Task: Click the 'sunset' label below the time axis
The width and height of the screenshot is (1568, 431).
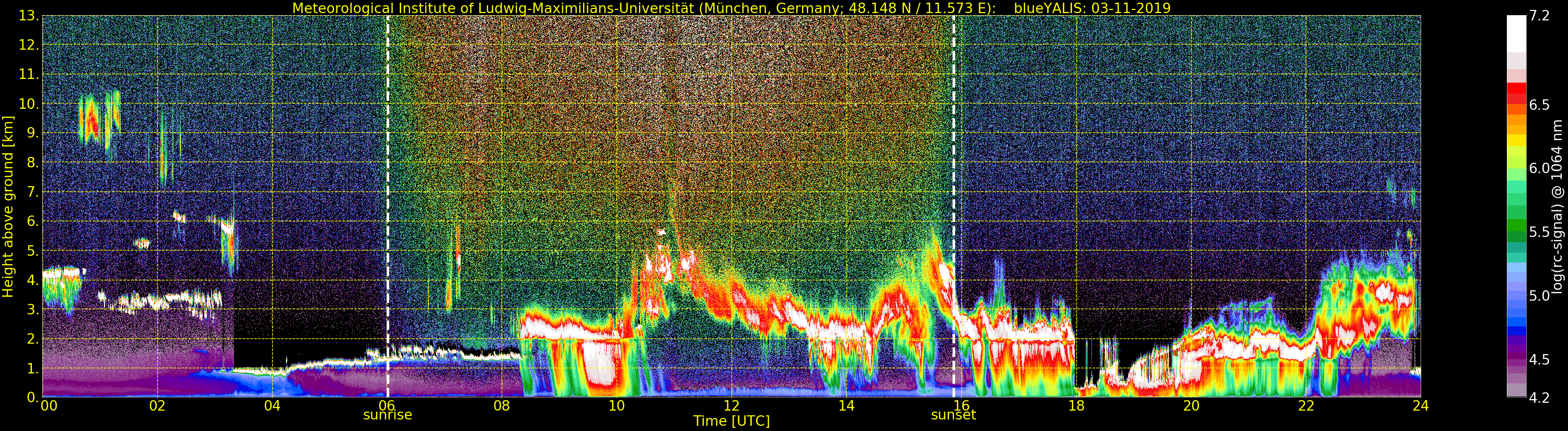Action: point(953,415)
